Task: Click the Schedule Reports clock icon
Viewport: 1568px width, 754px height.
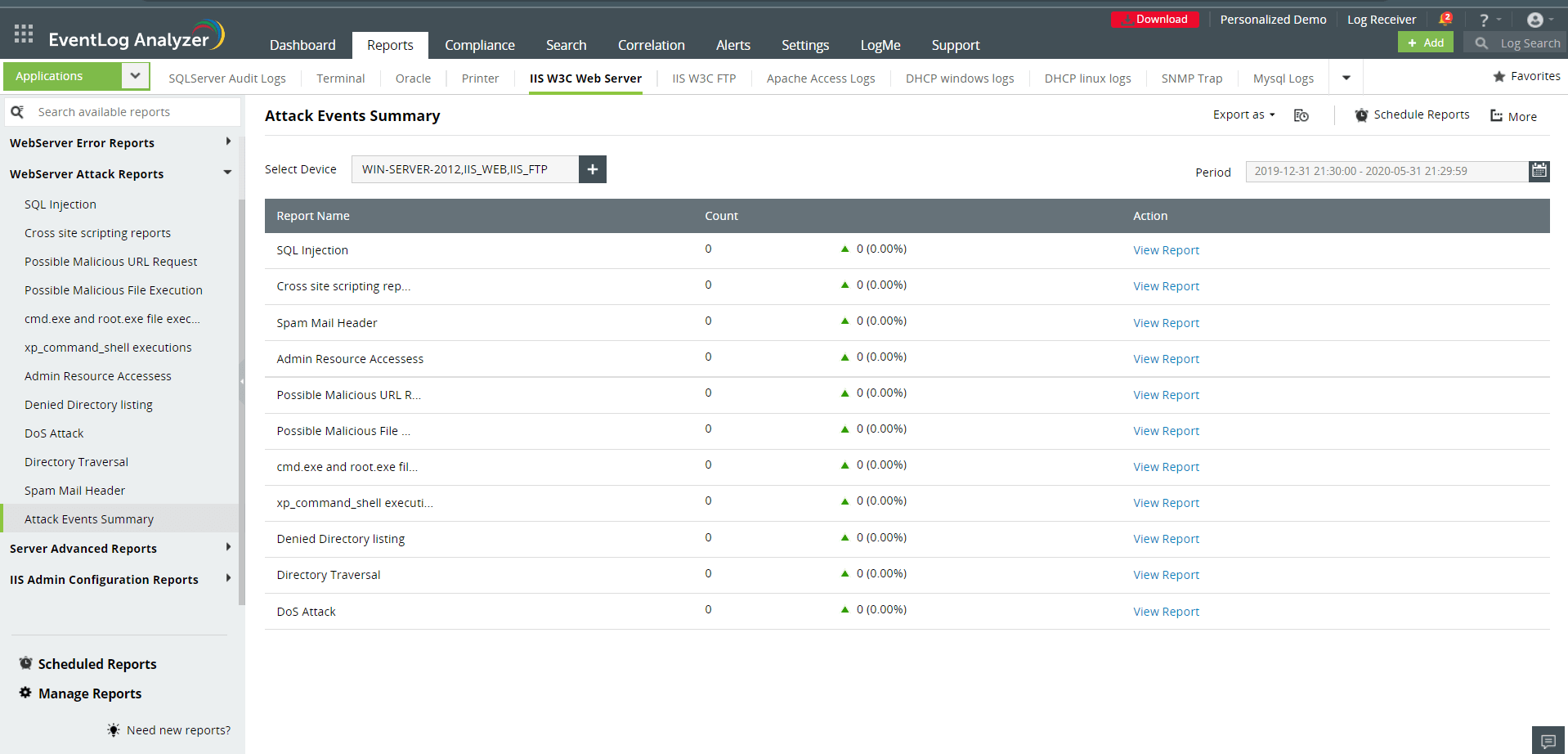Action: point(1361,115)
